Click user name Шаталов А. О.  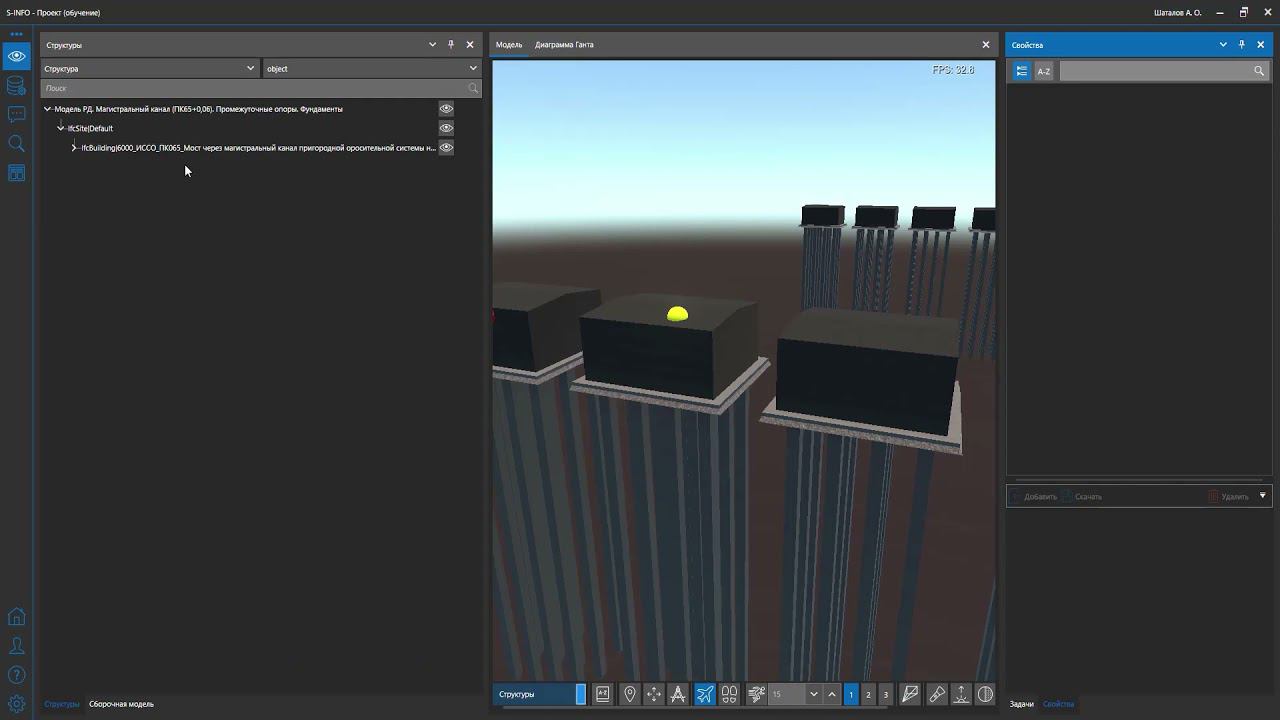pos(1178,13)
